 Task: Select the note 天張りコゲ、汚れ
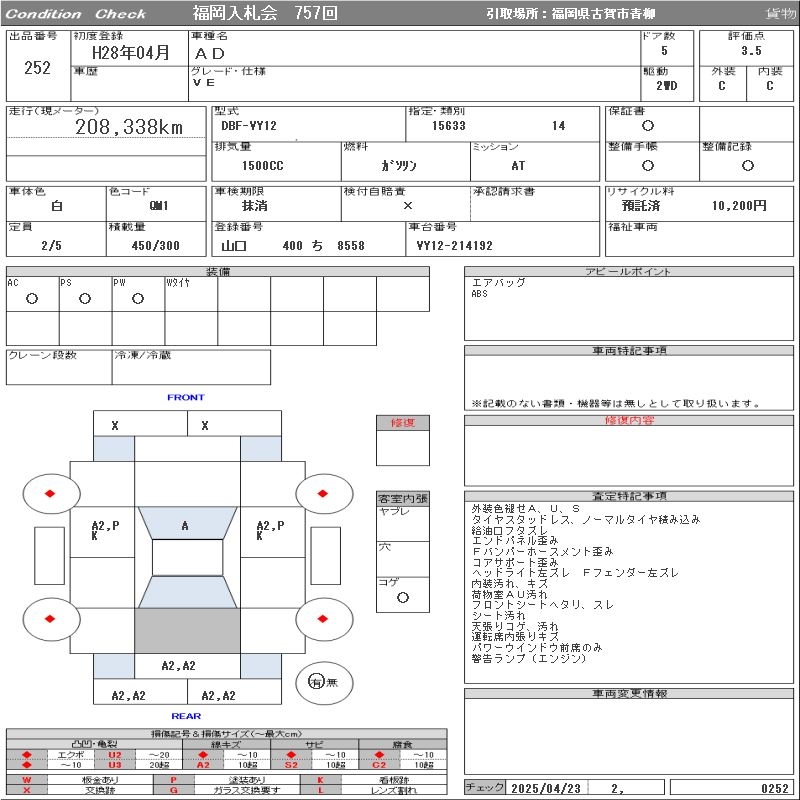[x=515, y=626]
